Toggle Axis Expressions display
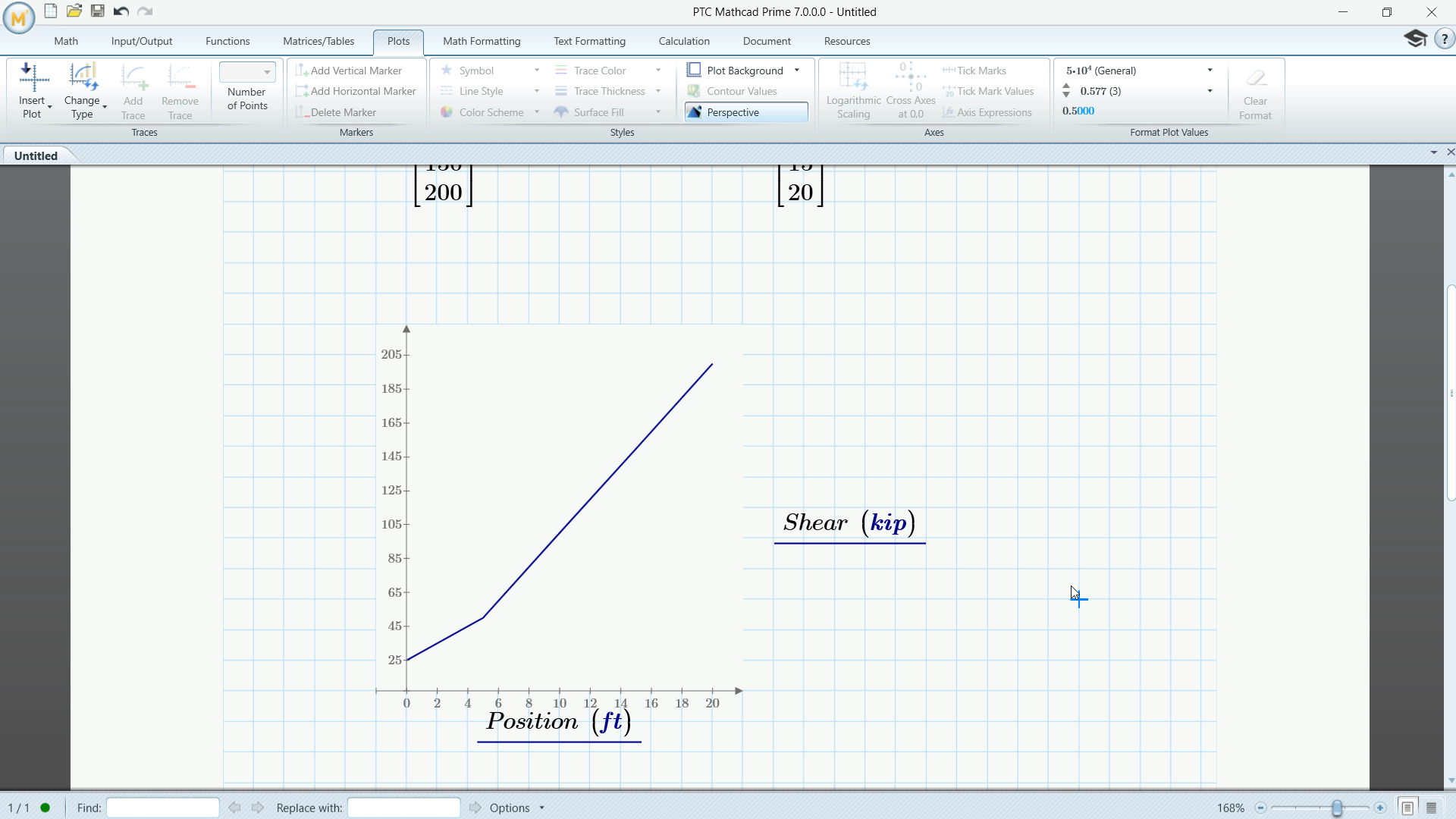The height and width of the screenshot is (819, 1456). tap(987, 112)
